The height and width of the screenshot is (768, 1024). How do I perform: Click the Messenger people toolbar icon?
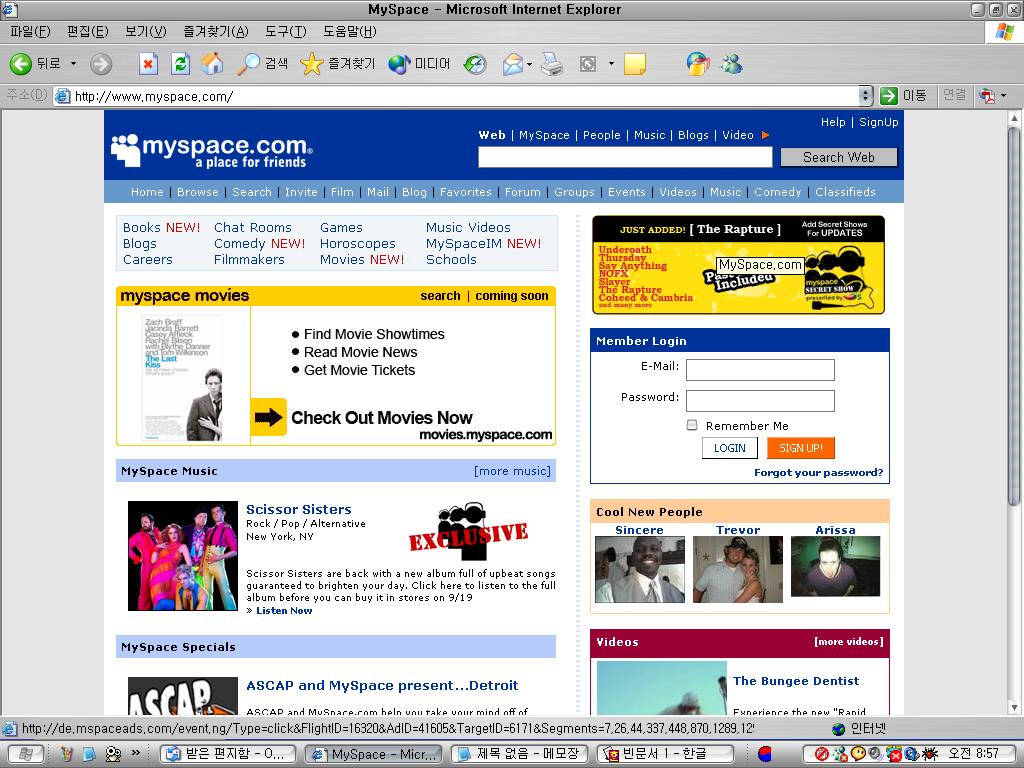pyautogui.click(x=731, y=64)
